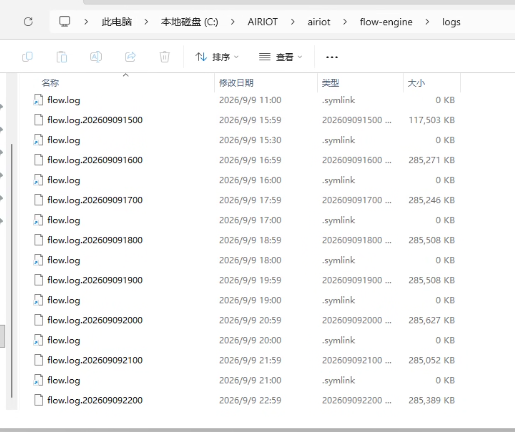The width and height of the screenshot is (515, 432).
Task: Click the size 285,271 KB cell
Action: click(x=432, y=160)
